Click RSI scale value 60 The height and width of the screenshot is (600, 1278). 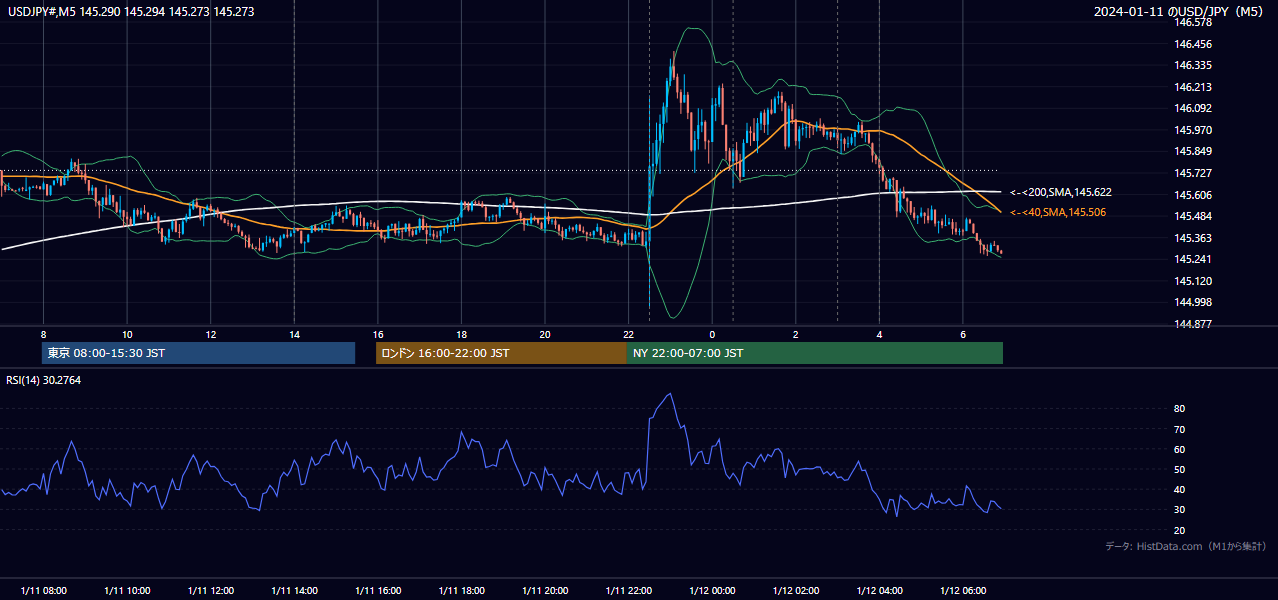click(x=1180, y=449)
